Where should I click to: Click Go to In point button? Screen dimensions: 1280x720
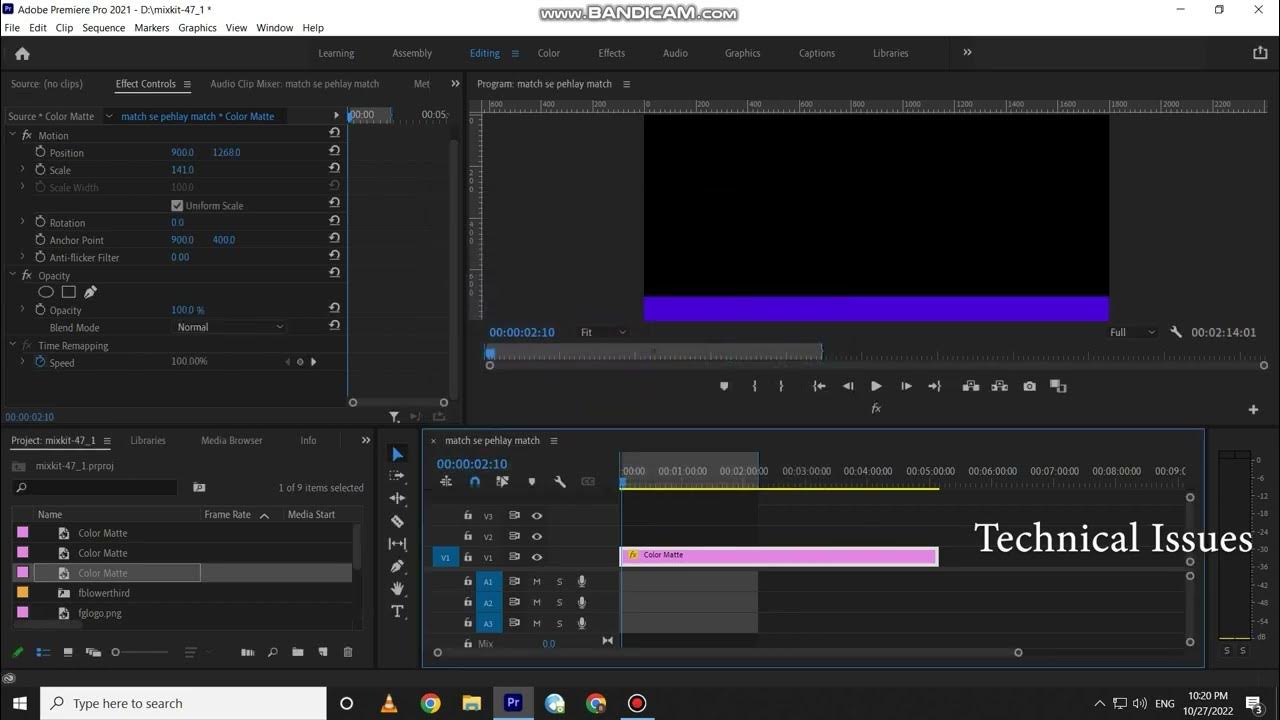(818, 386)
